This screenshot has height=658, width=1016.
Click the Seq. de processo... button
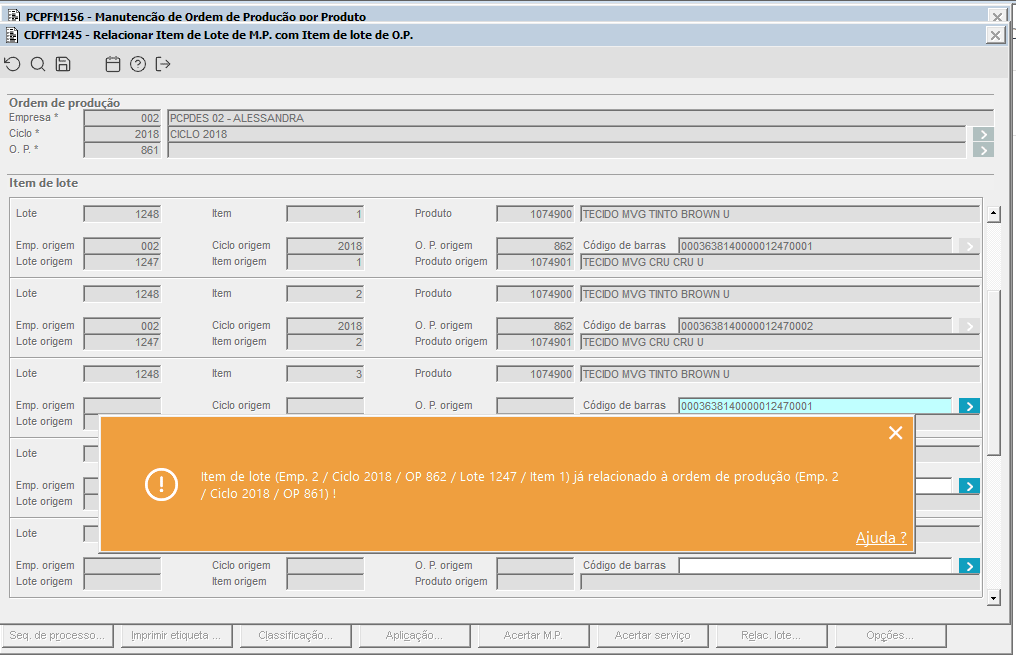57,635
